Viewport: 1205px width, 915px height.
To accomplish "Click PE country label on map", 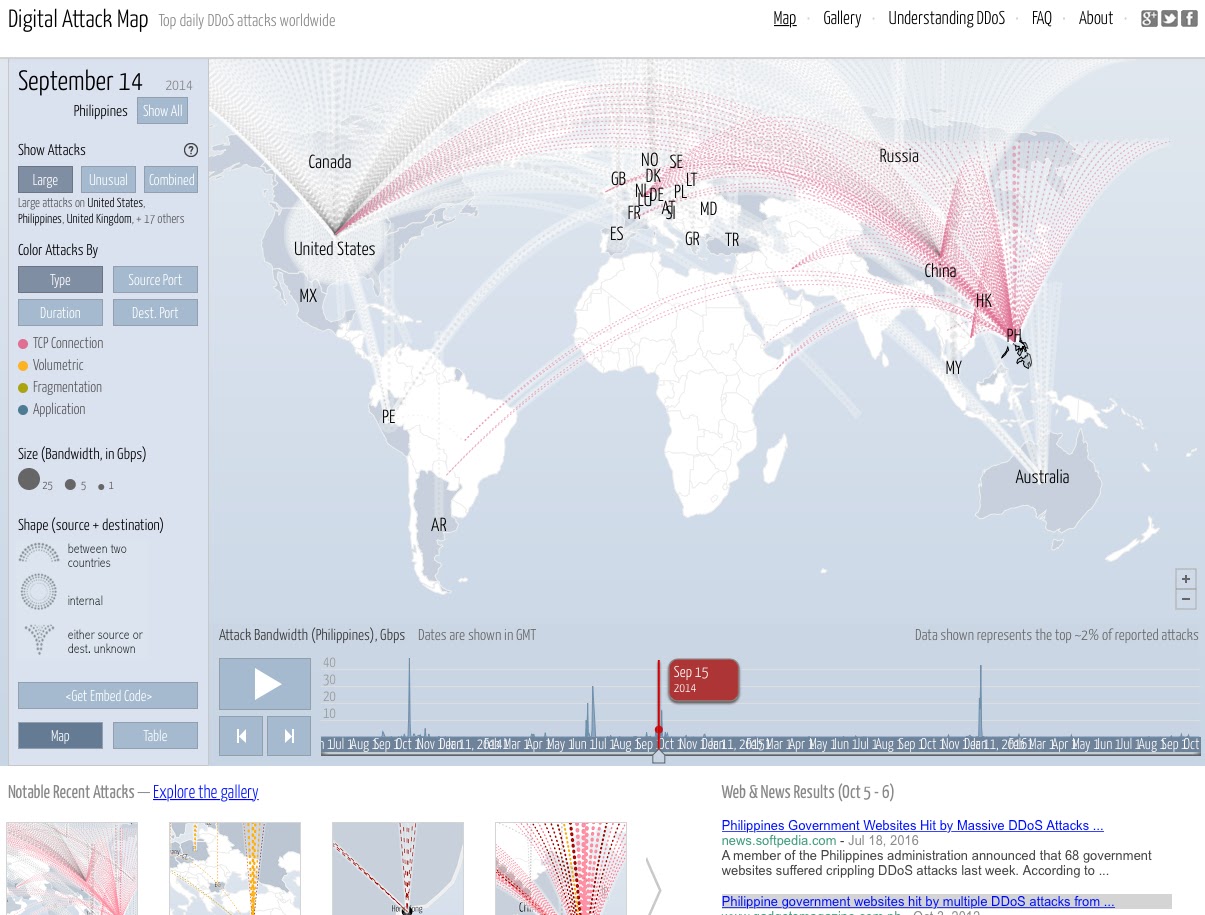I will click(389, 418).
